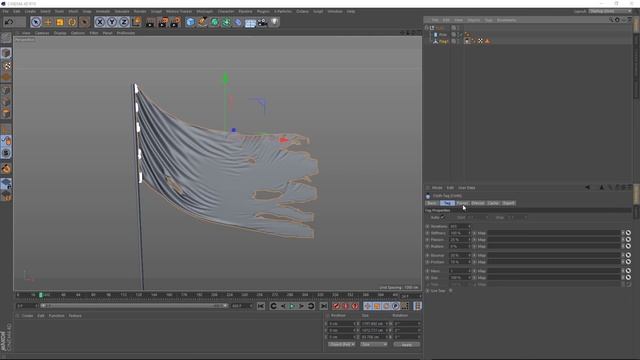This screenshot has height=360, width=640.
Task: Click Stiffness map picker circle button
Action: (x=628, y=233)
